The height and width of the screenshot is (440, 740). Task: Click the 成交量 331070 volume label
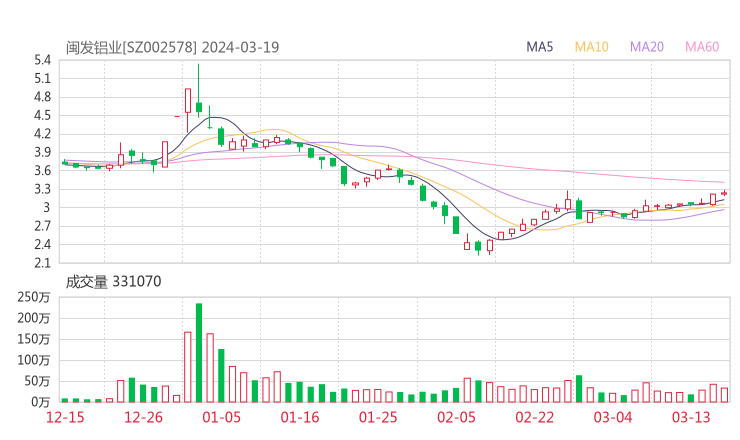click(x=113, y=282)
